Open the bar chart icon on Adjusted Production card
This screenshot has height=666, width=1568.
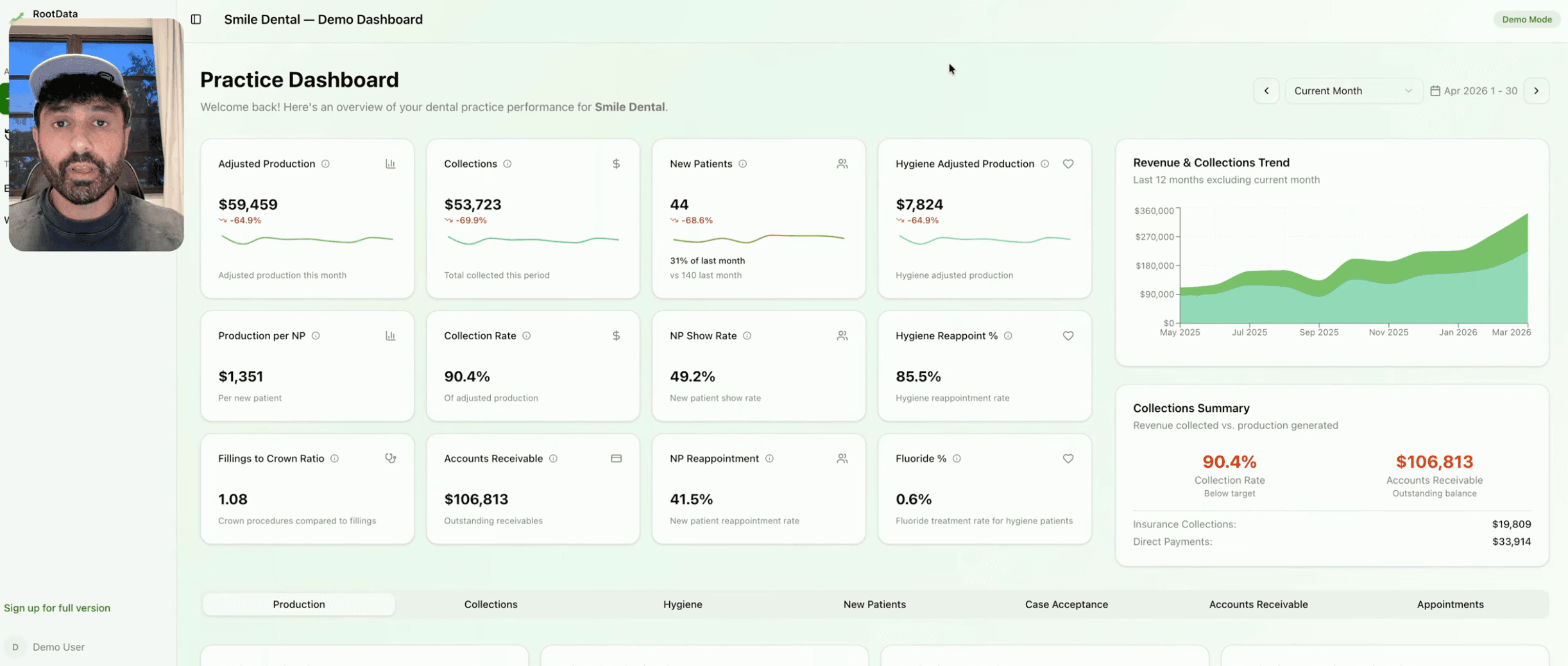click(391, 164)
